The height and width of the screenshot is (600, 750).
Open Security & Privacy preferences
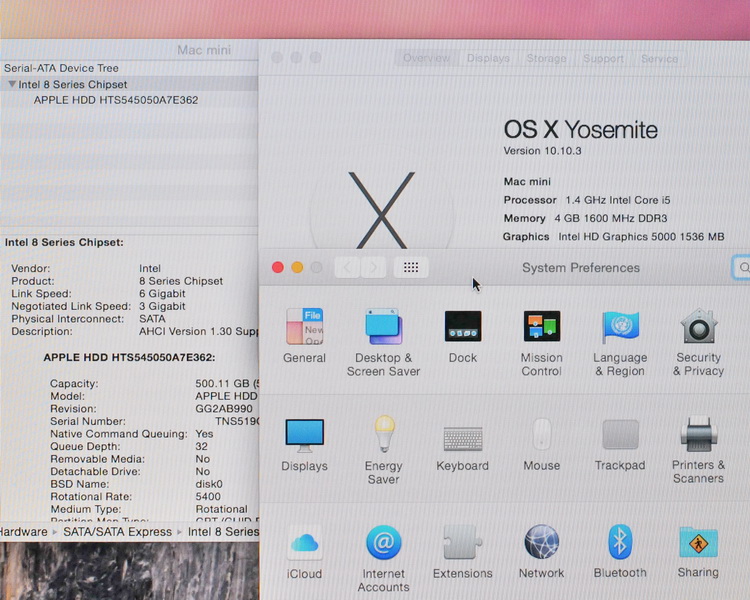[x=698, y=342]
